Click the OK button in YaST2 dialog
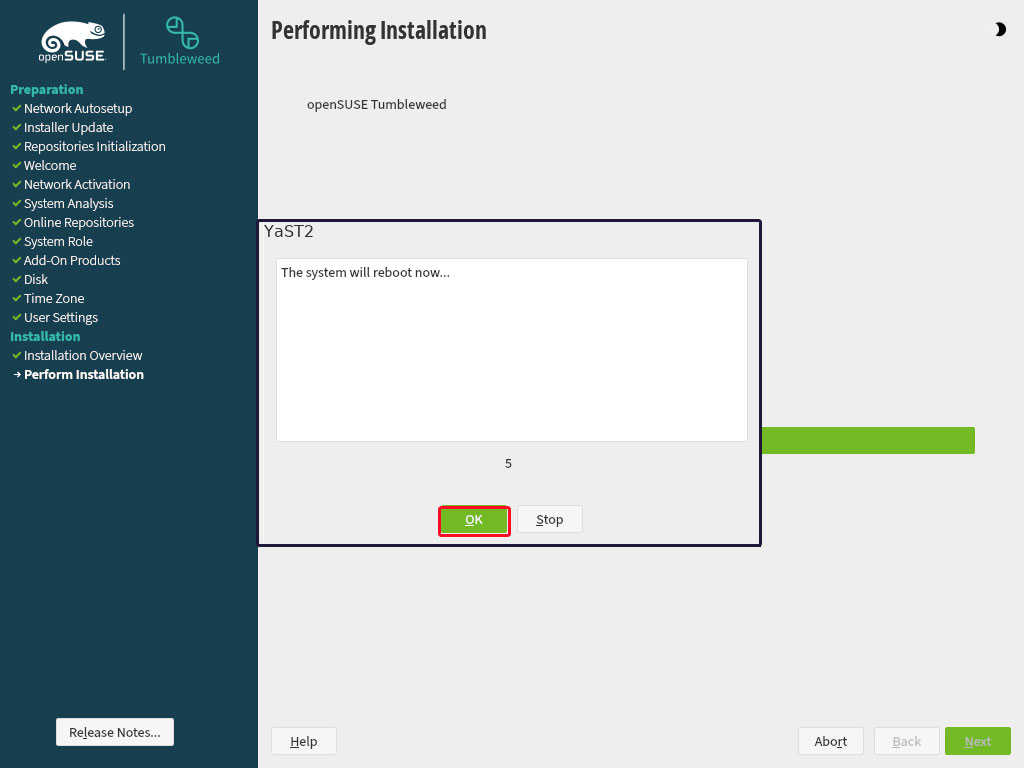This screenshot has width=1024, height=768. [x=474, y=520]
